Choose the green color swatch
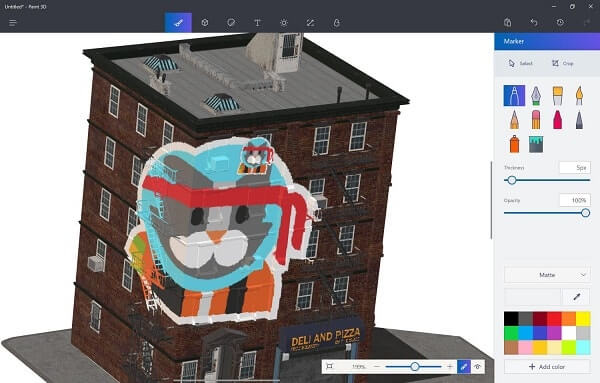This screenshot has height=383, width=600. [x=511, y=333]
